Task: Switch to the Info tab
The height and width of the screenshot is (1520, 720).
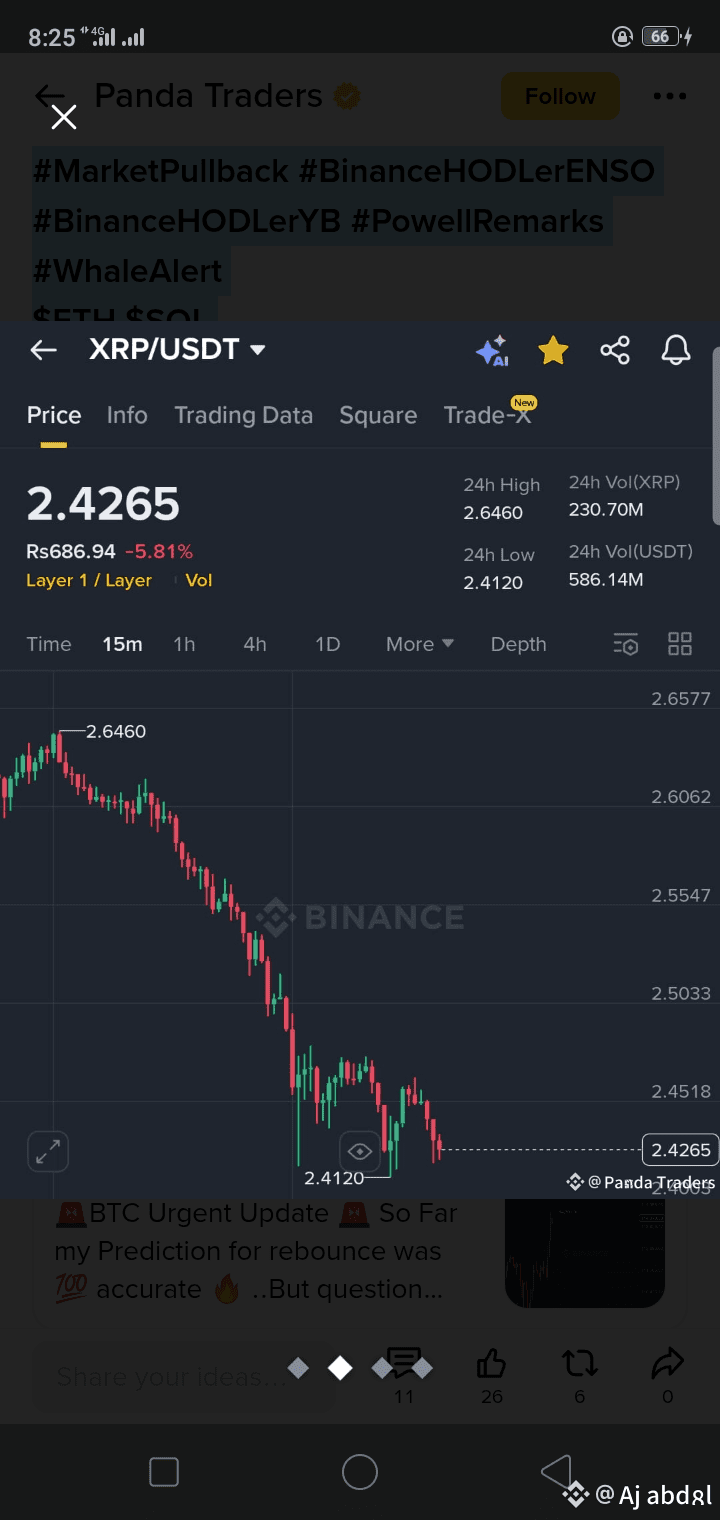Action: click(x=127, y=415)
